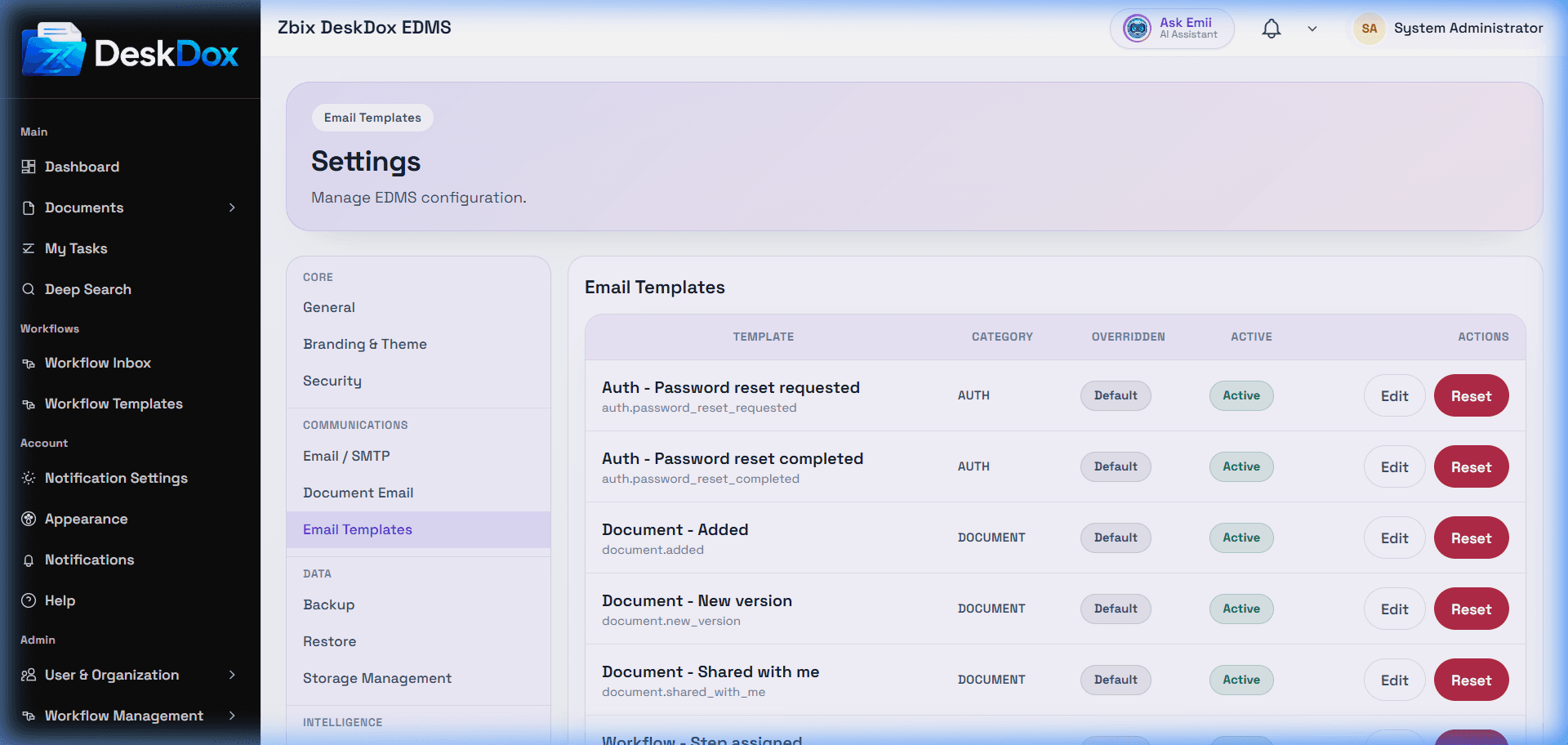The height and width of the screenshot is (745, 1568).
Task: Go to Dashboard in sidebar
Action: [82, 167]
